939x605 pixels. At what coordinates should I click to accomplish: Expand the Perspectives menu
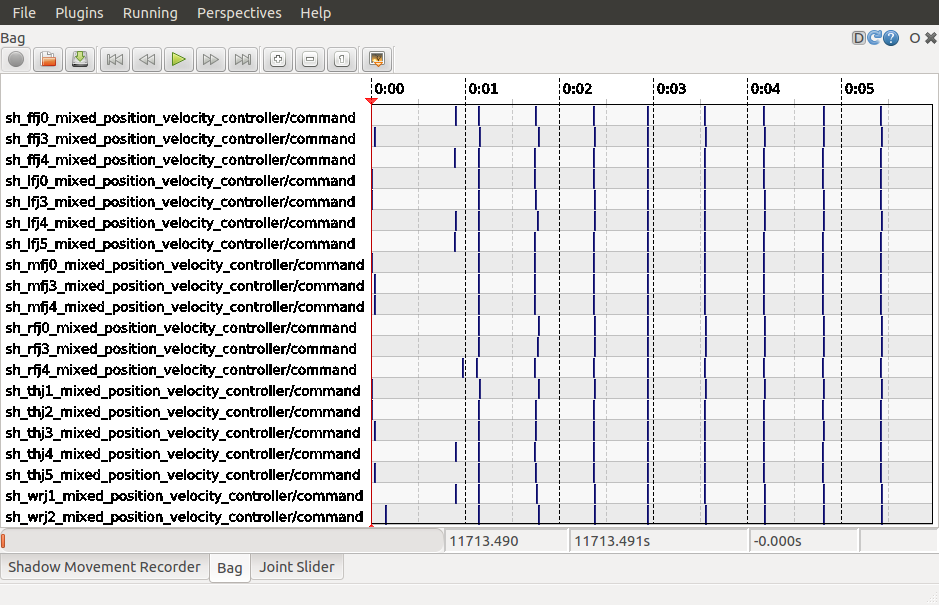click(x=239, y=13)
